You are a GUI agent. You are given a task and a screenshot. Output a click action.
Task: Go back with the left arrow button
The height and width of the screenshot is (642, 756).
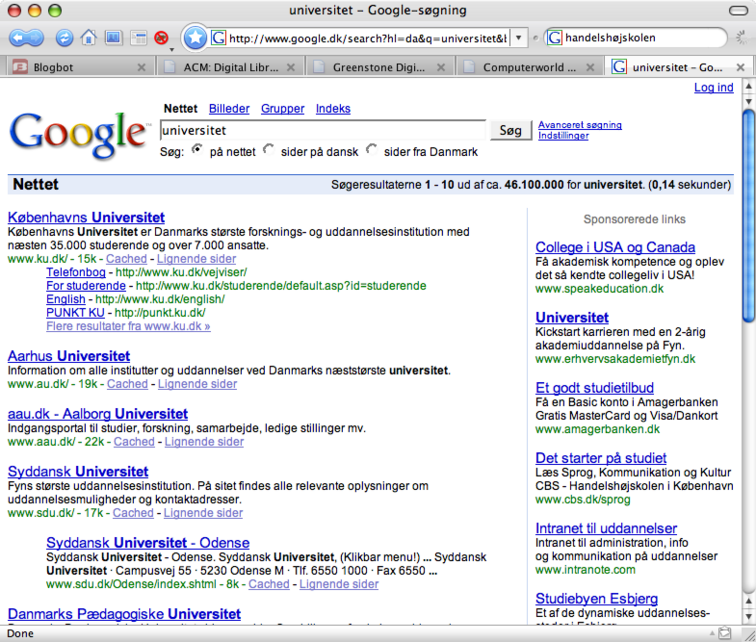click(17, 38)
